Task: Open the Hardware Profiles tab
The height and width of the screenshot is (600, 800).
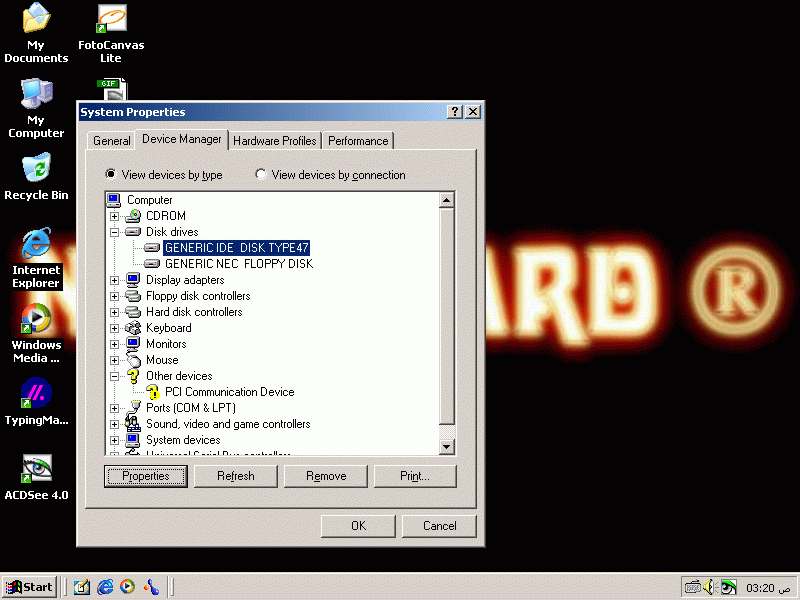Action: tap(274, 141)
